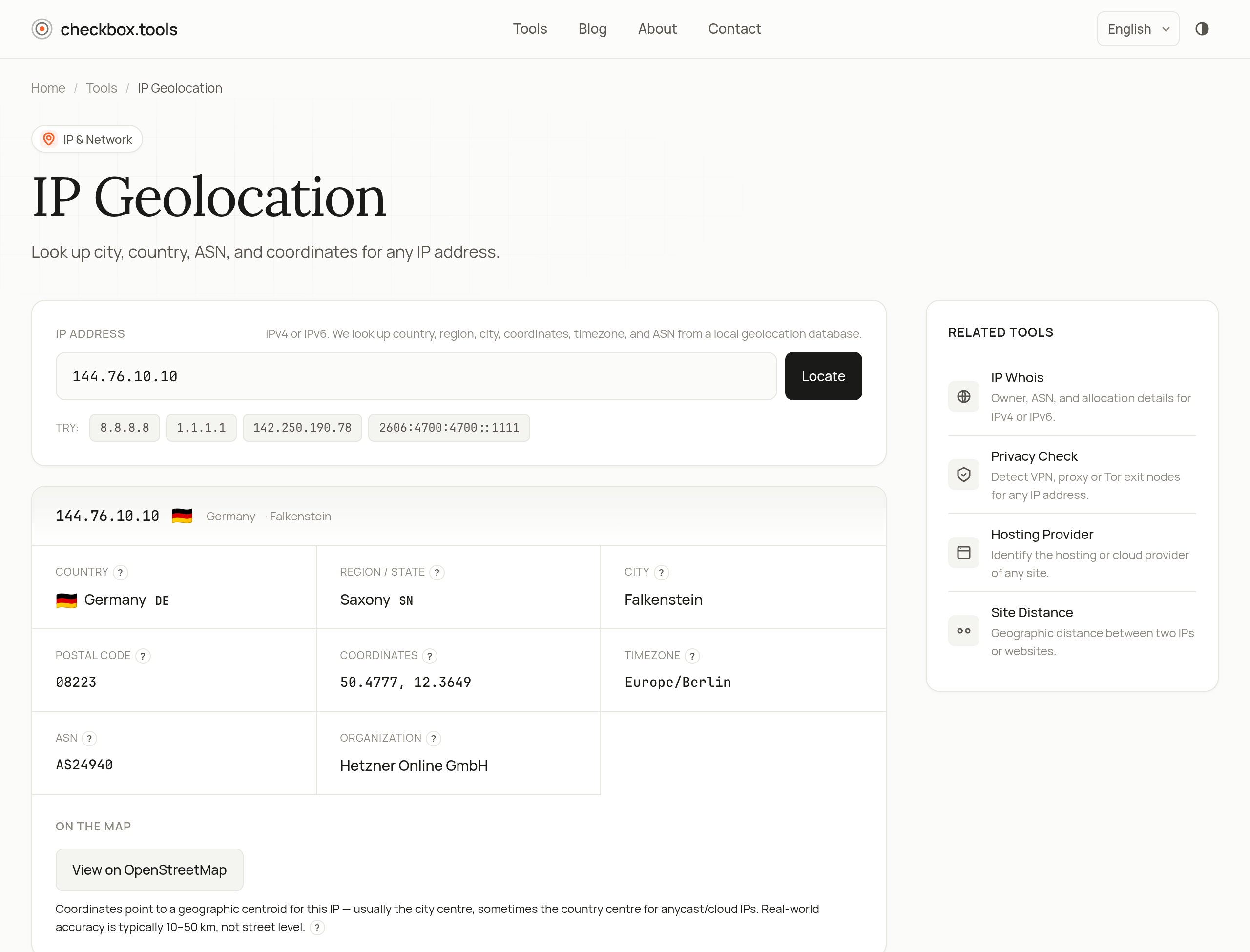Show help for Region / State field
The width and height of the screenshot is (1250, 952).
point(437,573)
